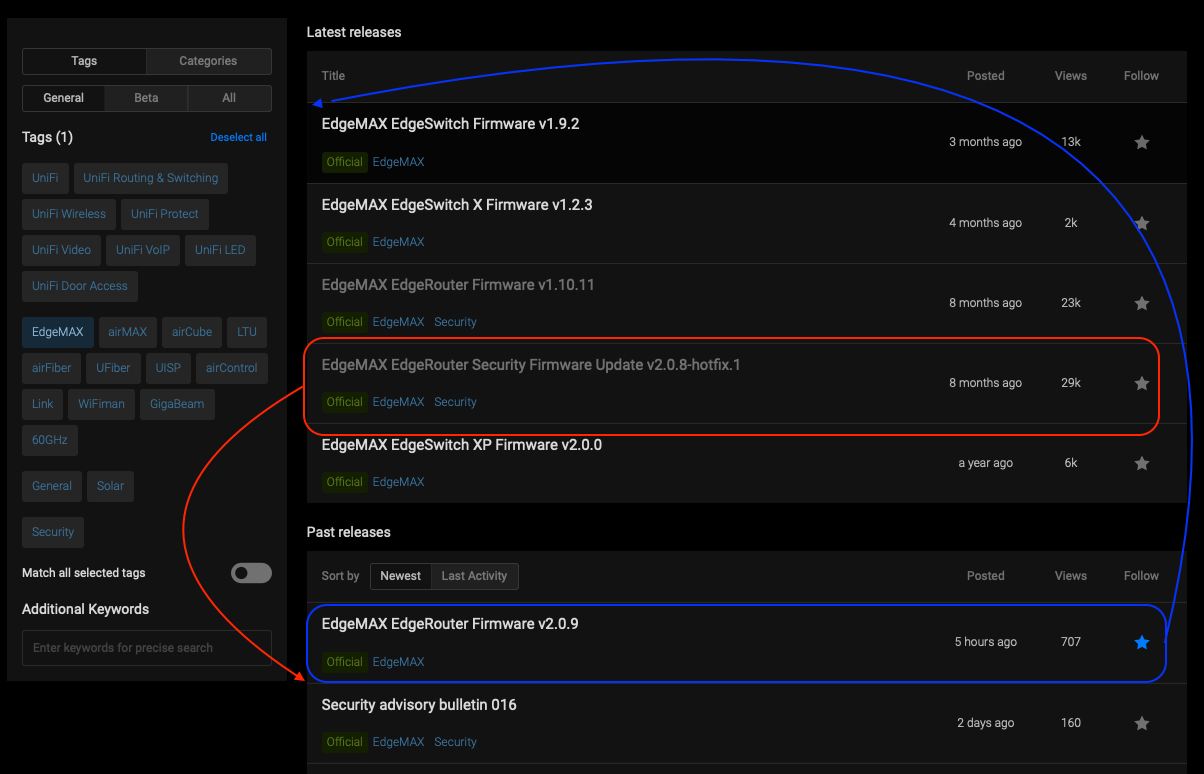Deselect the active EdgeMAX tag
The image size is (1204, 774).
pyautogui.click(x=58, y=332)
